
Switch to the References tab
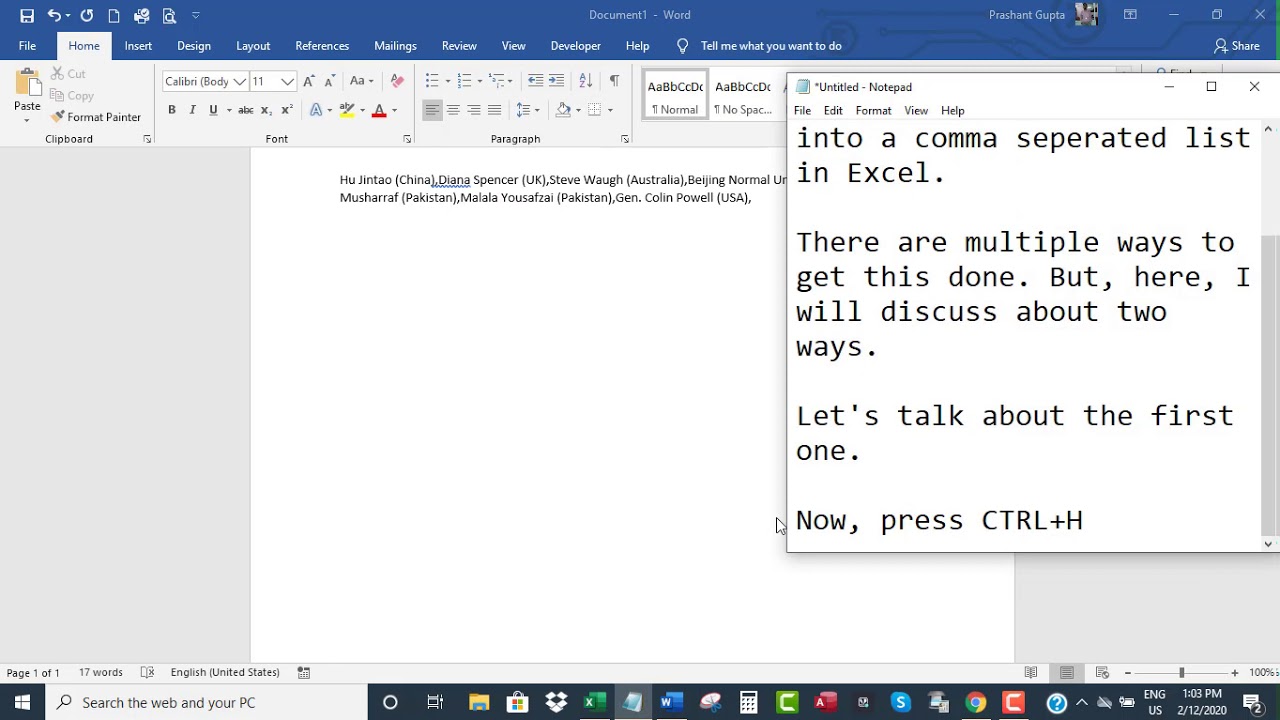(322, 46)
